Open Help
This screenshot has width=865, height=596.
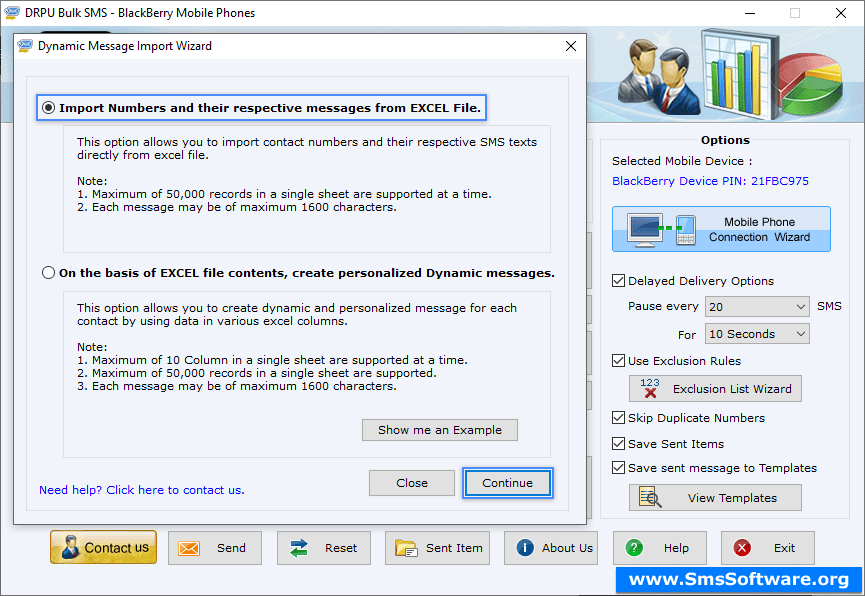coord(660,548)
